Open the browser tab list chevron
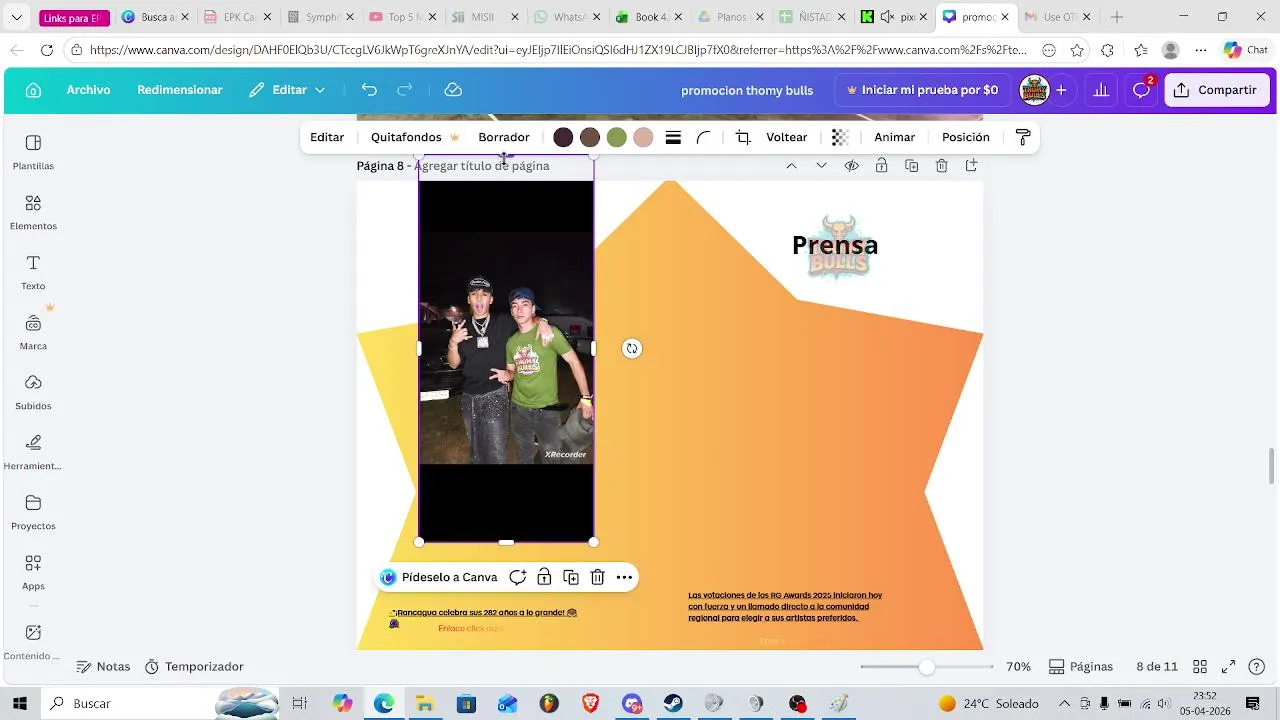This screenshot has height=720, width=1280. pyautogui.click(x=16, y=17)
